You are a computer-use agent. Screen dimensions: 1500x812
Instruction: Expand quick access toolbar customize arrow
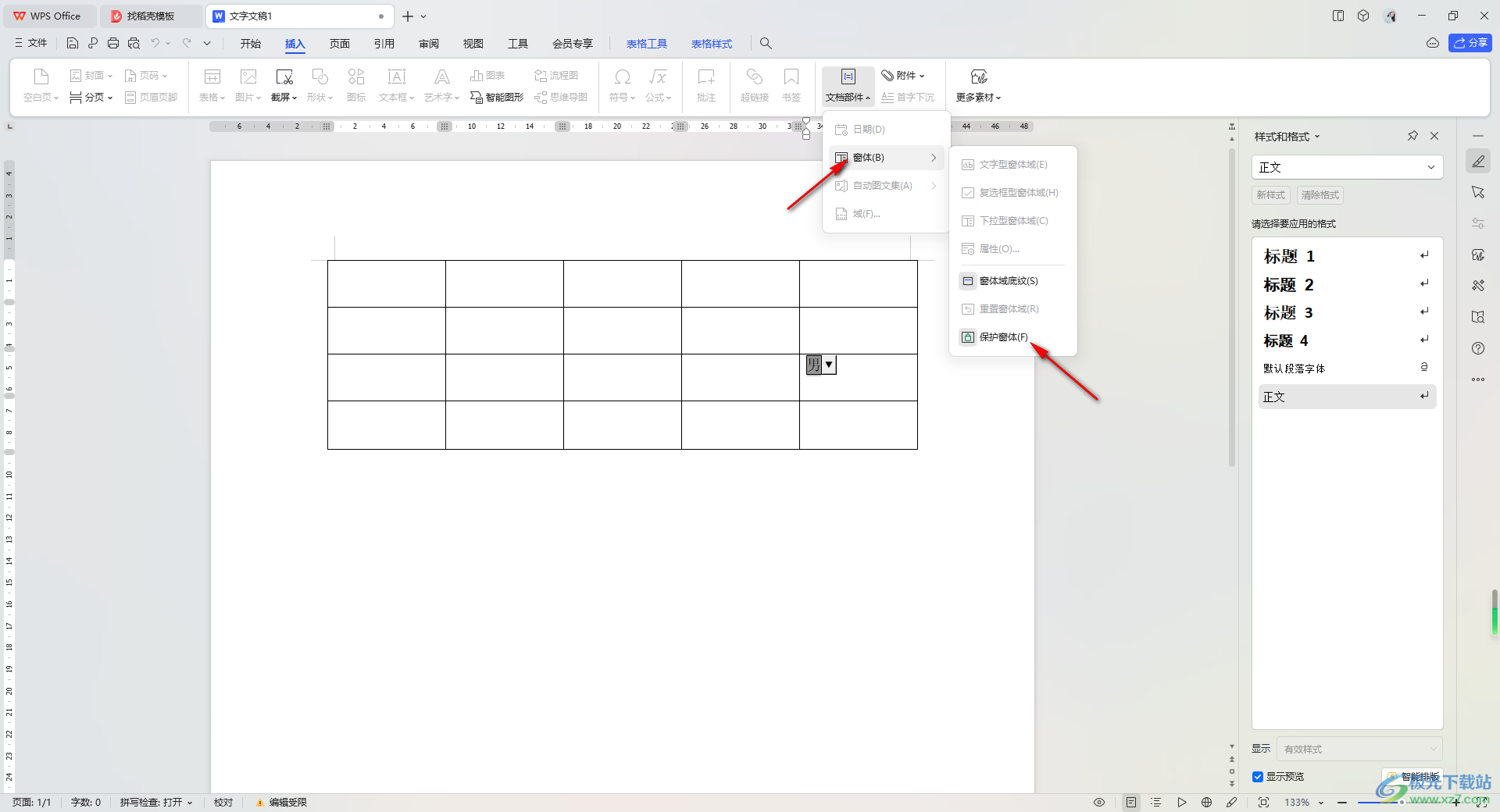point(207,44)
